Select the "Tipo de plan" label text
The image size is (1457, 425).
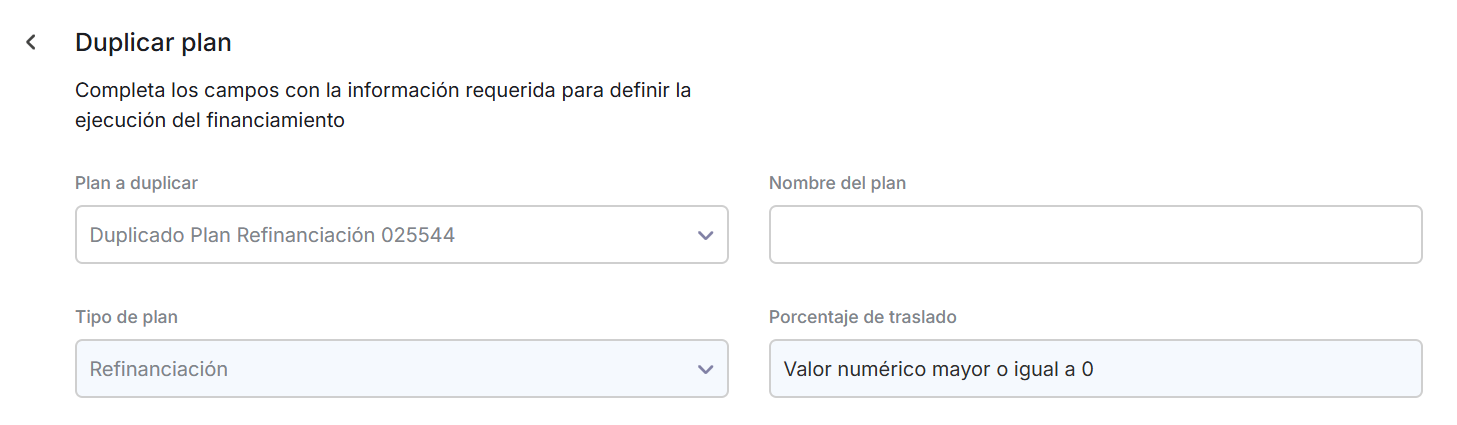126,317
